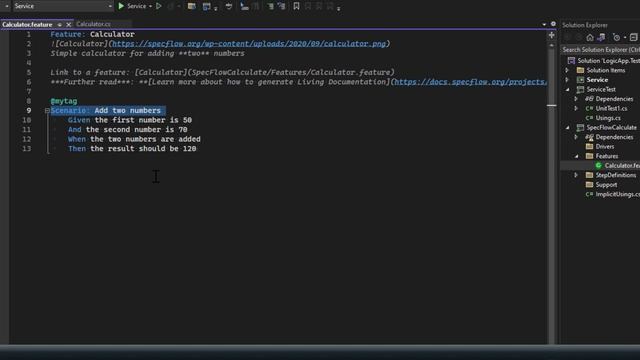The height and width of the screenshot is (360, 640).
Task: Select Calculator.feature in Solution Explorer
Action: [x=622, y=165]
